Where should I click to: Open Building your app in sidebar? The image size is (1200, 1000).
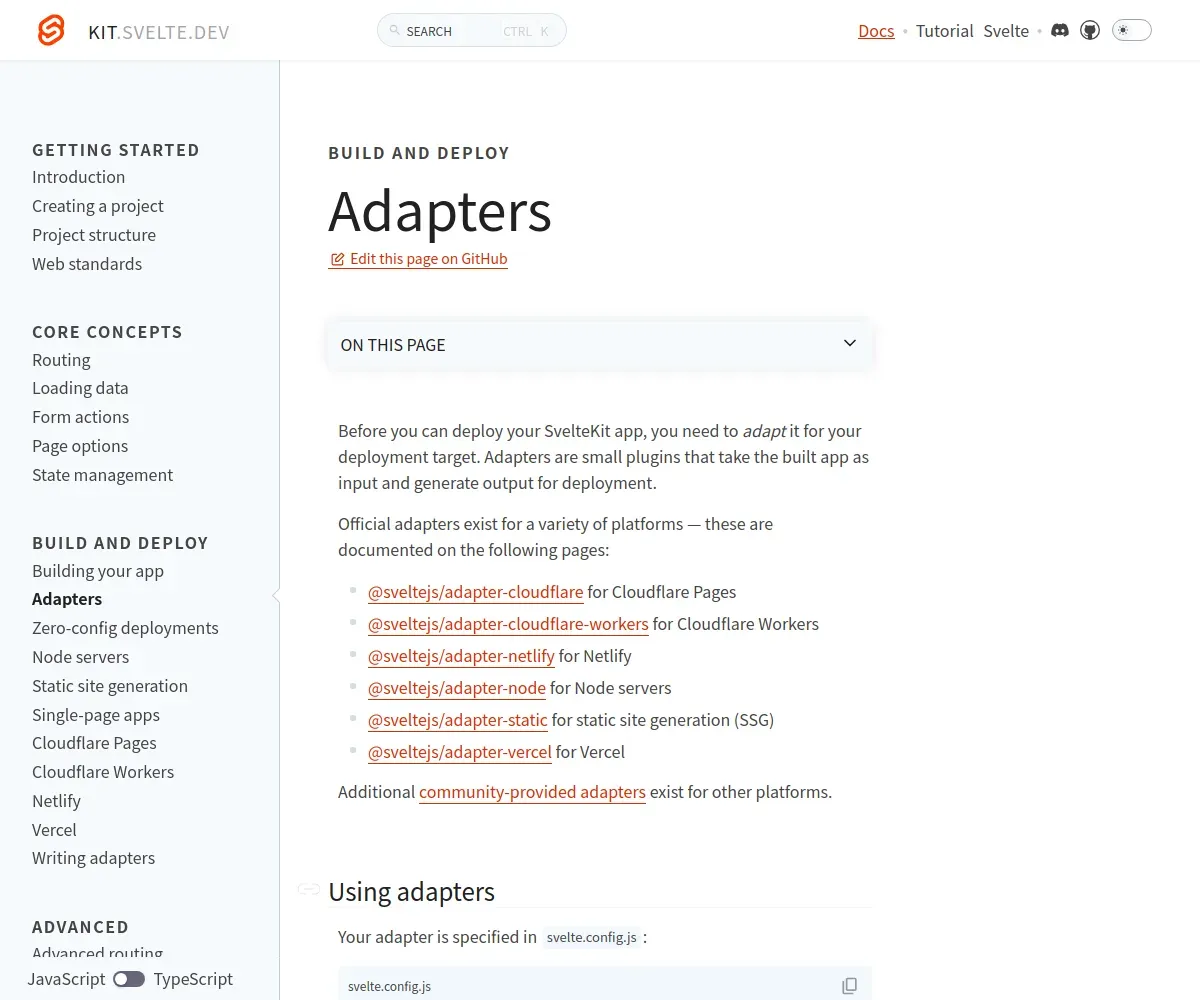98,571
